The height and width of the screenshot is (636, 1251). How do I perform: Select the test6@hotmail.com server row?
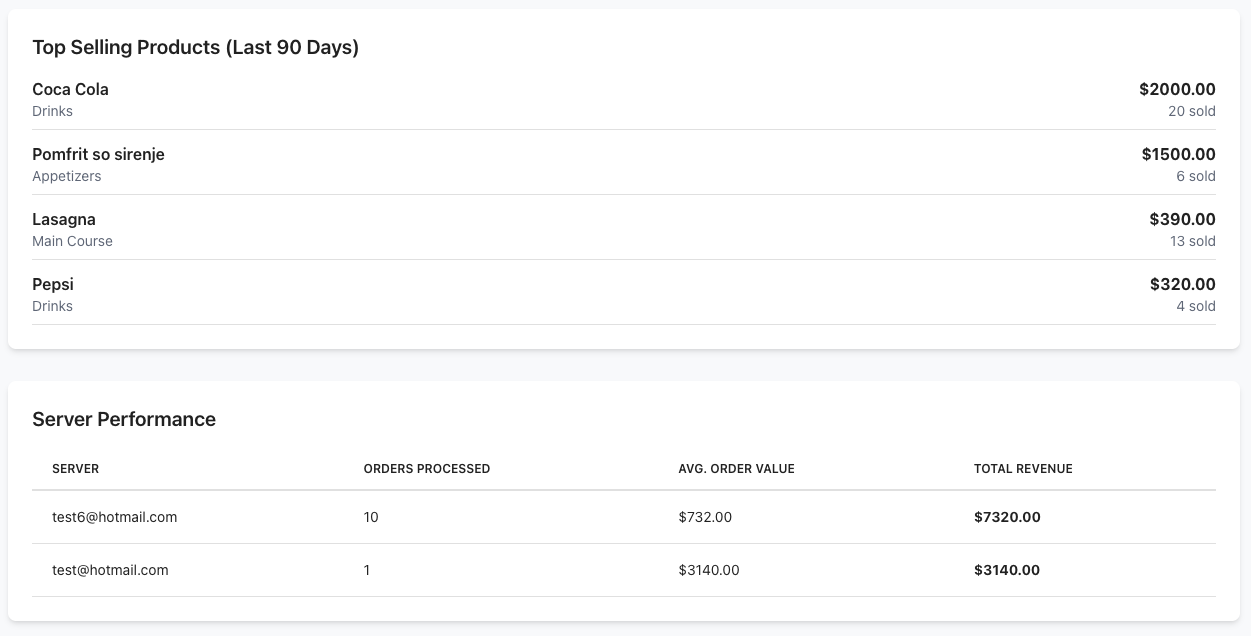coord(114,517)
